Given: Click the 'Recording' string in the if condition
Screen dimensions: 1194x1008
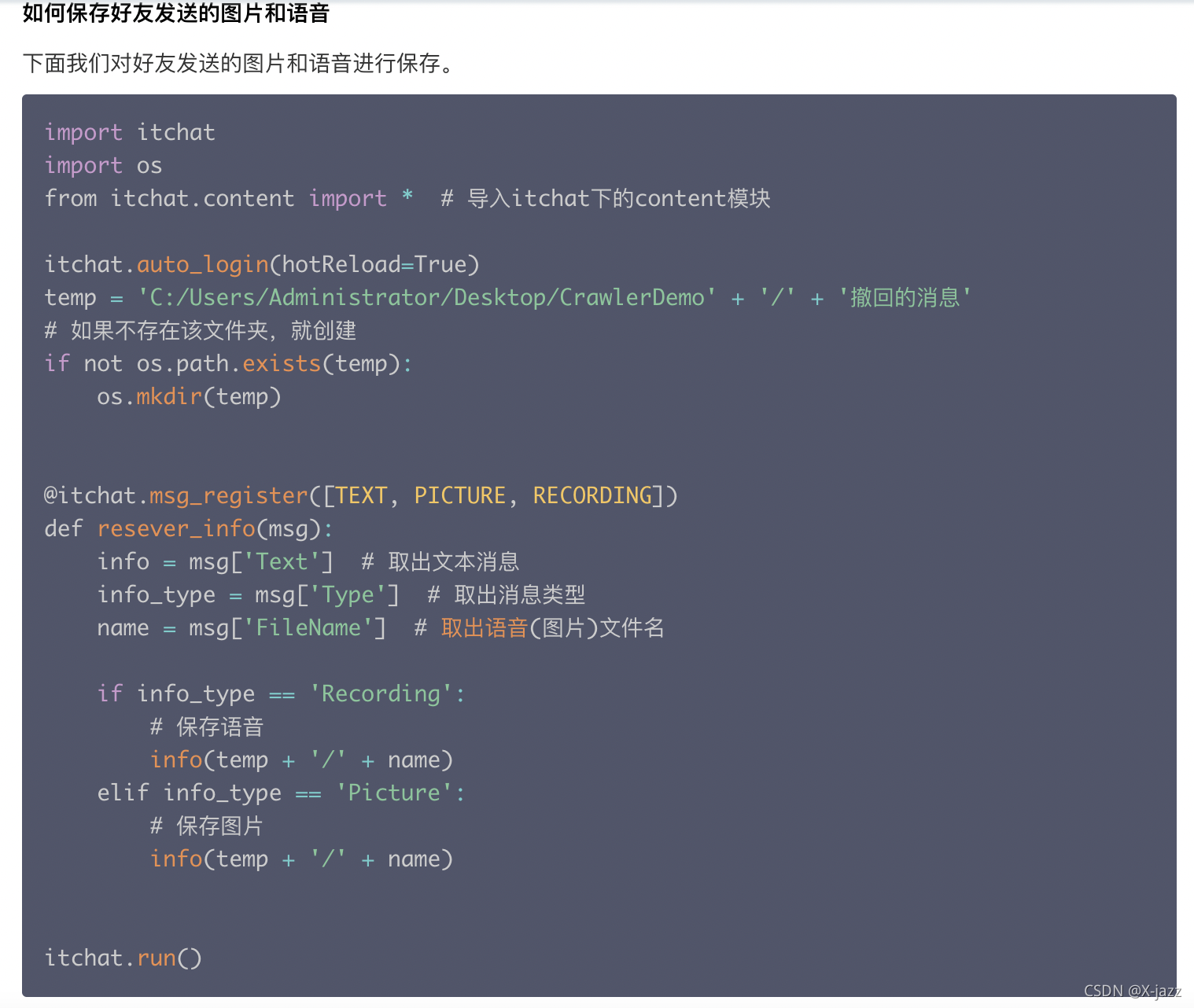Looking at the screenshot, I should click(381, 693).
